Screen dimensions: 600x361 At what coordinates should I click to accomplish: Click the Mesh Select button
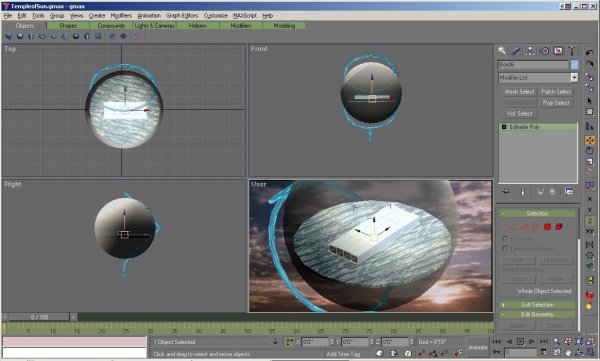[519, 92]
